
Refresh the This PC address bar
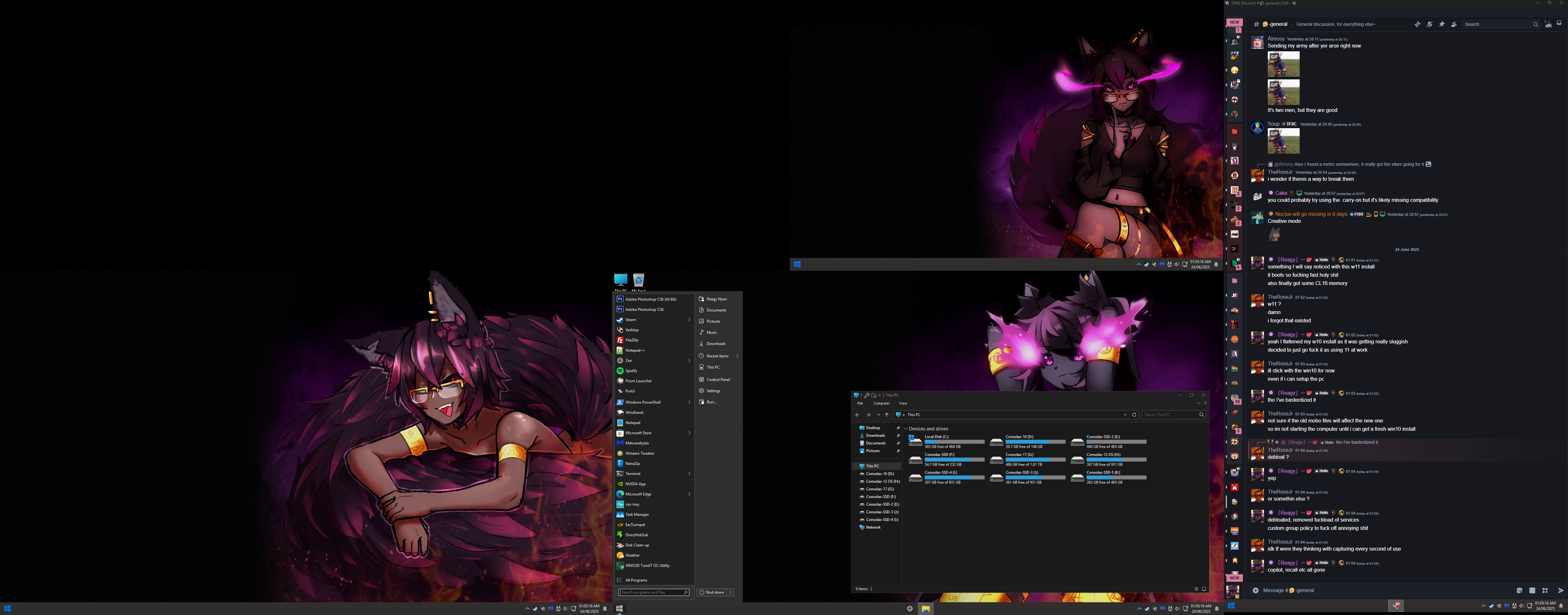(1134, 415)
